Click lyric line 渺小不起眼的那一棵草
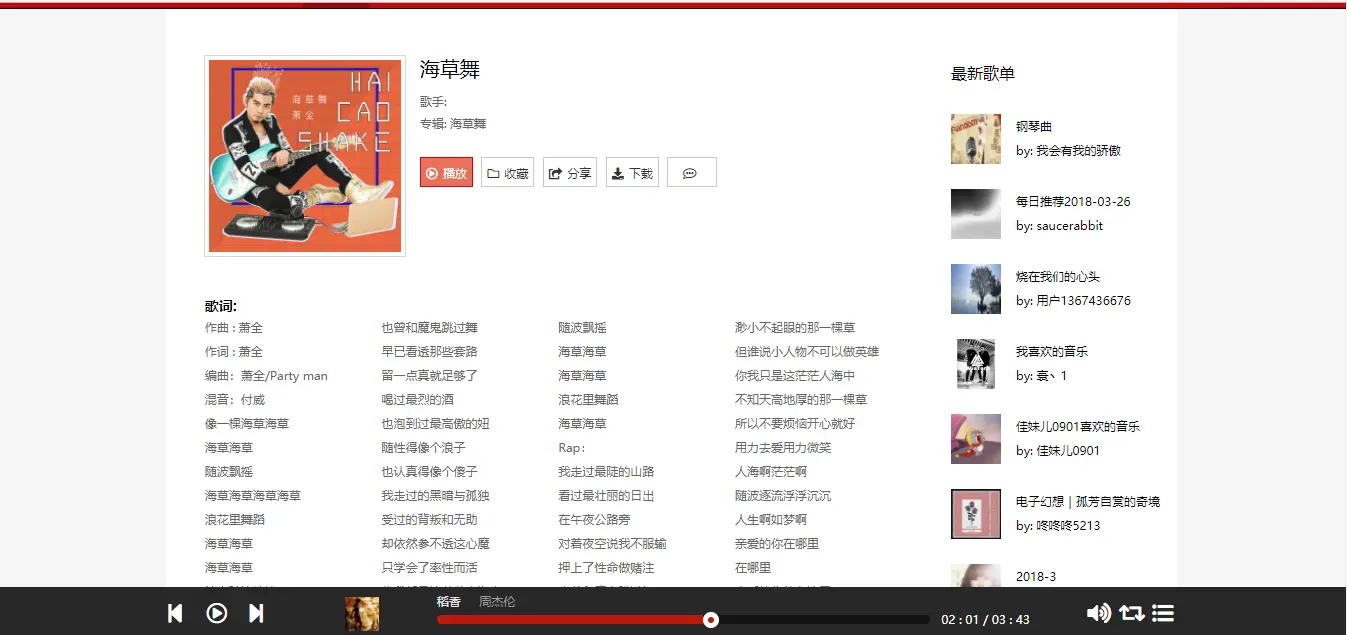The width and height of the screenshot is (1347, 635). pyautogui.click(x=795, y=328)
